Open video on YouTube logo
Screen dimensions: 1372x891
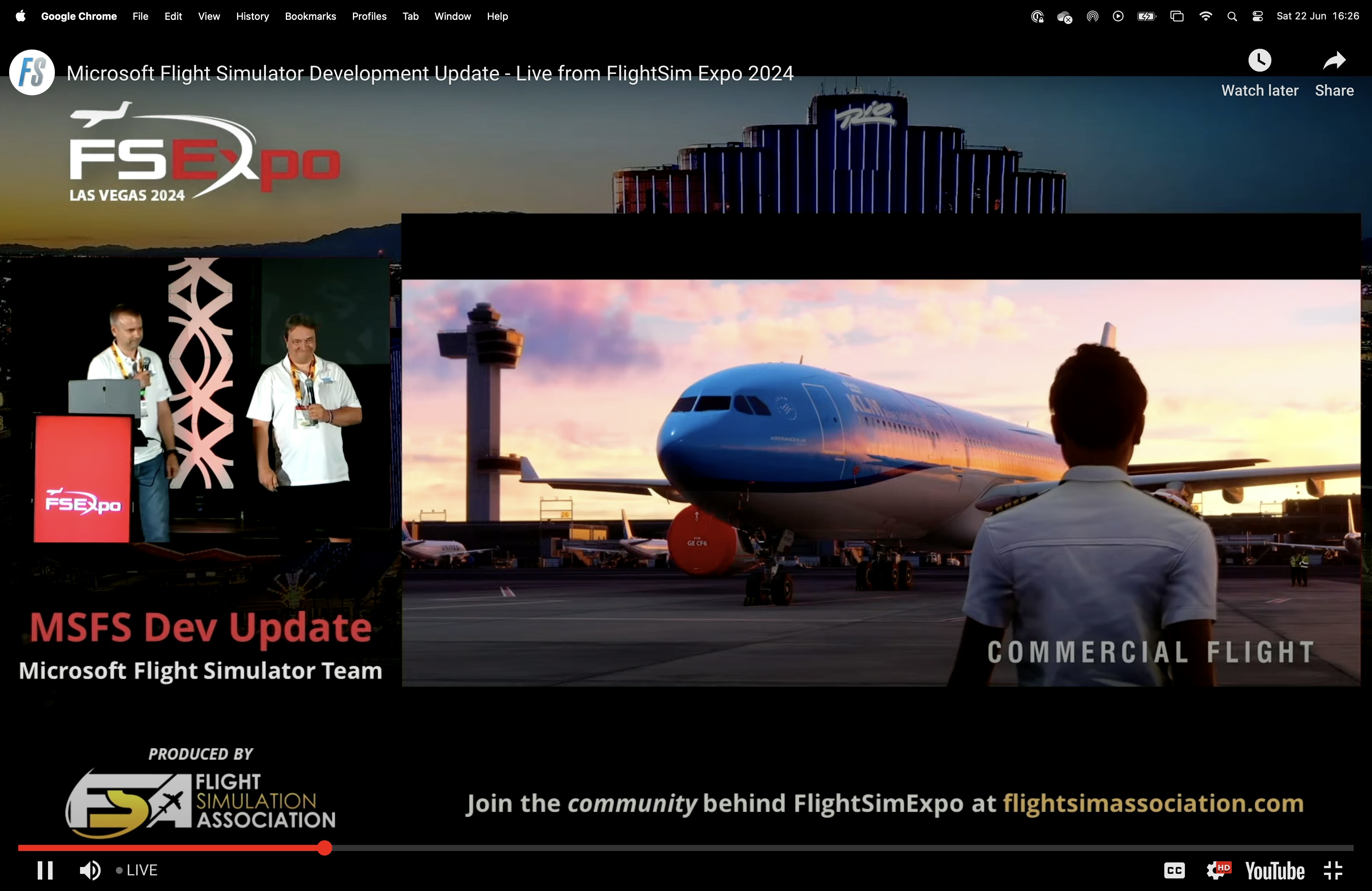(x=1274, y=870)
